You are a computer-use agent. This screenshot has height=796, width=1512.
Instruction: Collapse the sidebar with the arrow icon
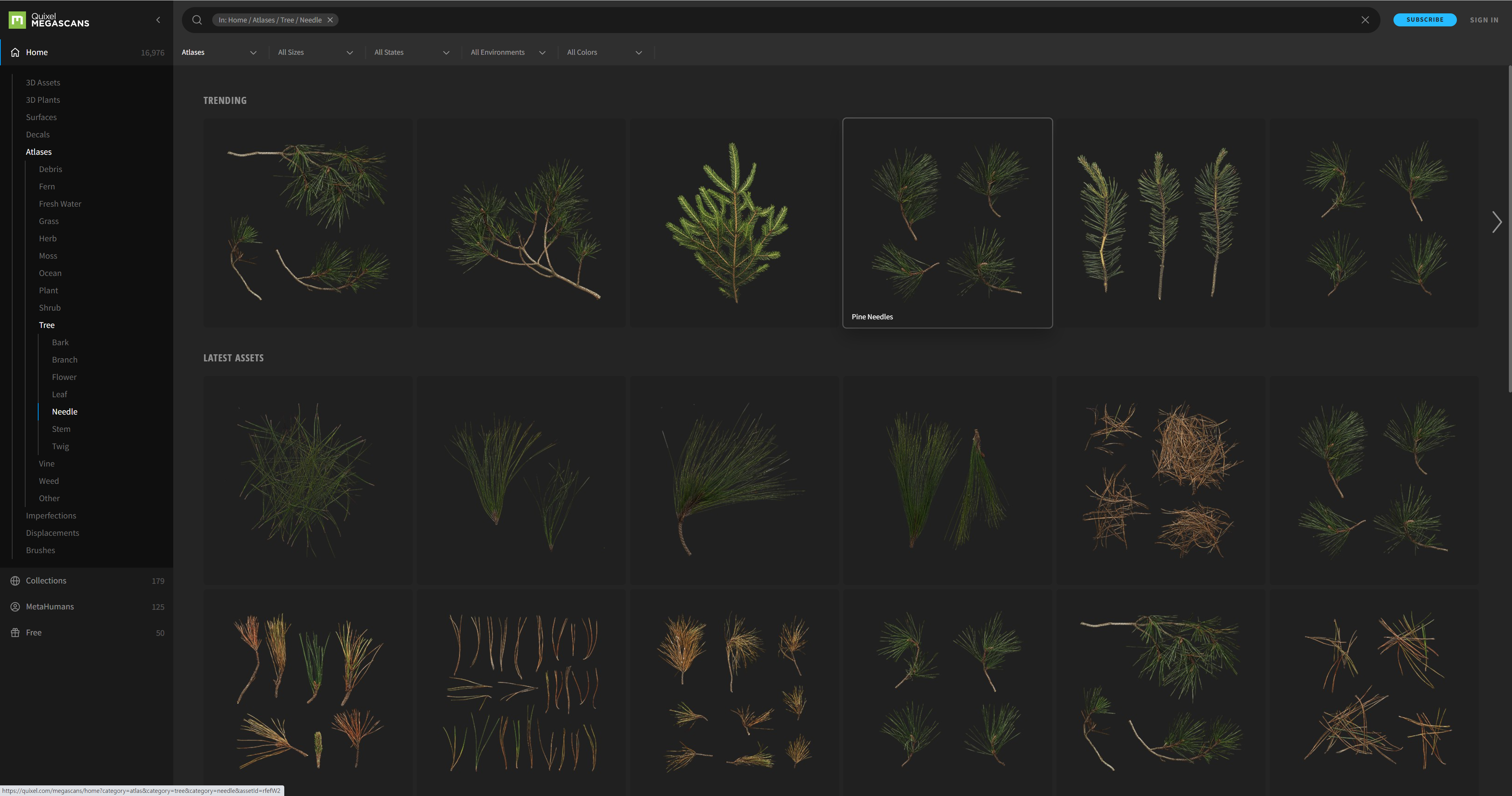point(158,20)
